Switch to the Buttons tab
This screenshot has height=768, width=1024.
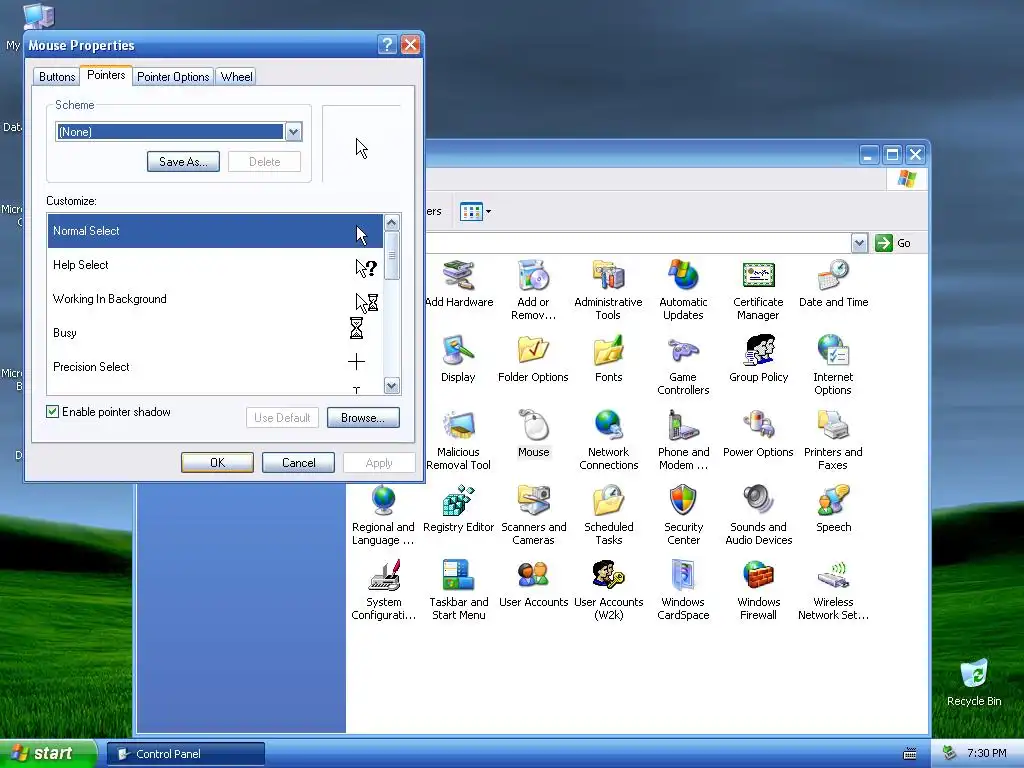click(57, 76)
